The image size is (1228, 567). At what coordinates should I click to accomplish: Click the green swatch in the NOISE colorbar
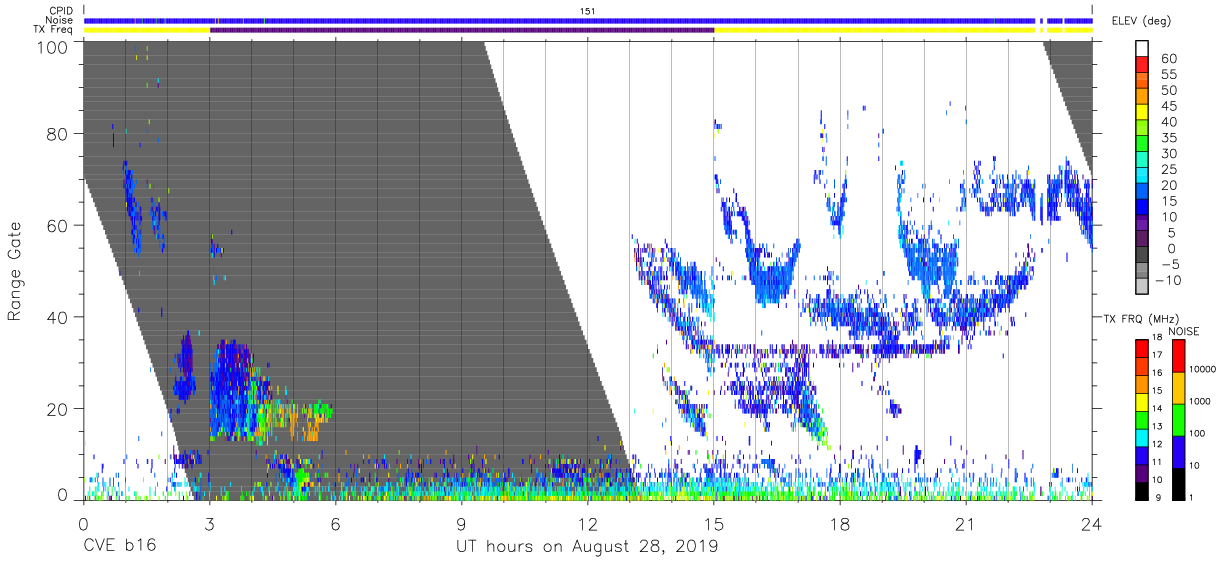[1178, 420]
